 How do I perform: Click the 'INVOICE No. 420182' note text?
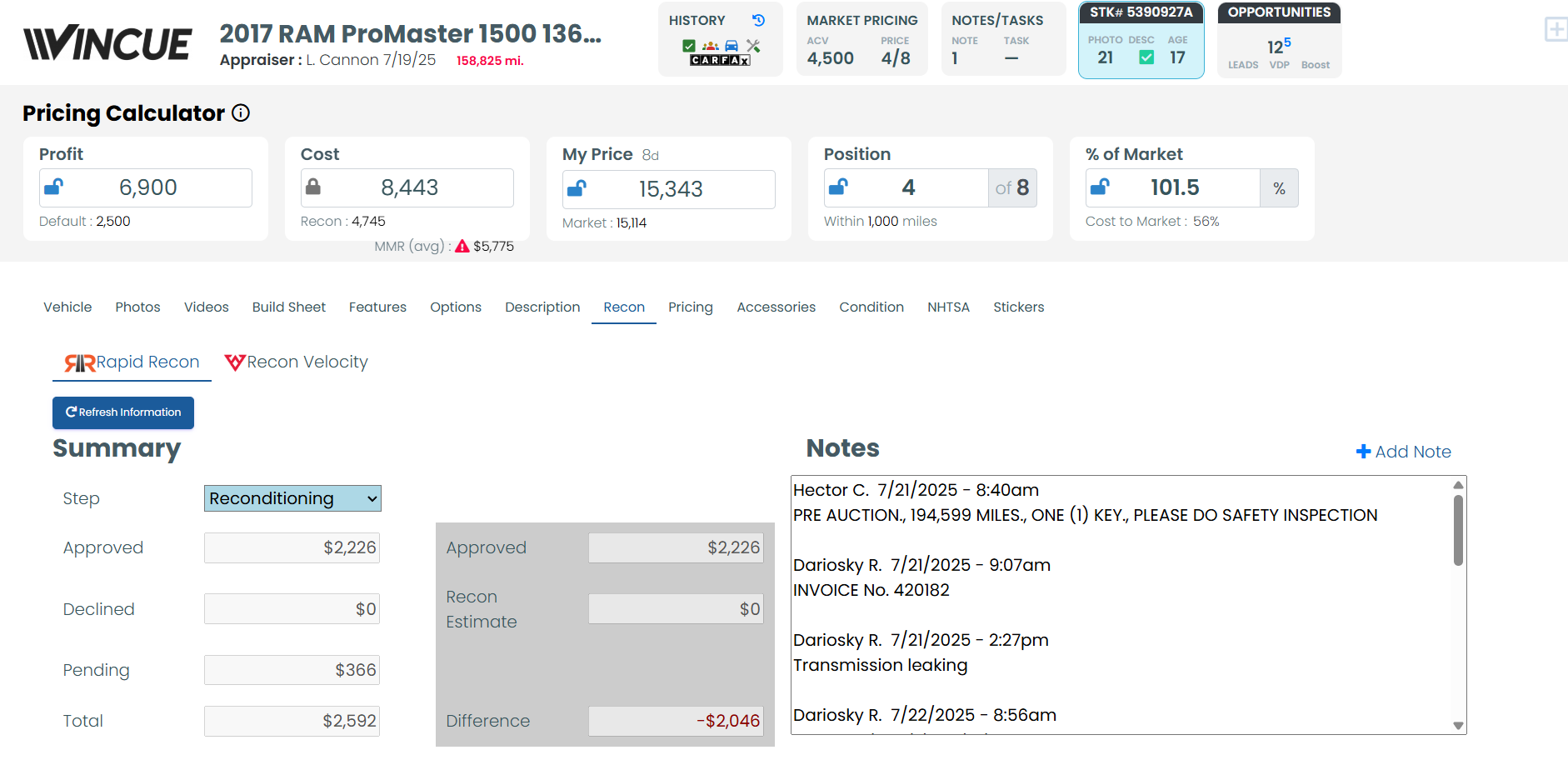[x=871, y=590]
